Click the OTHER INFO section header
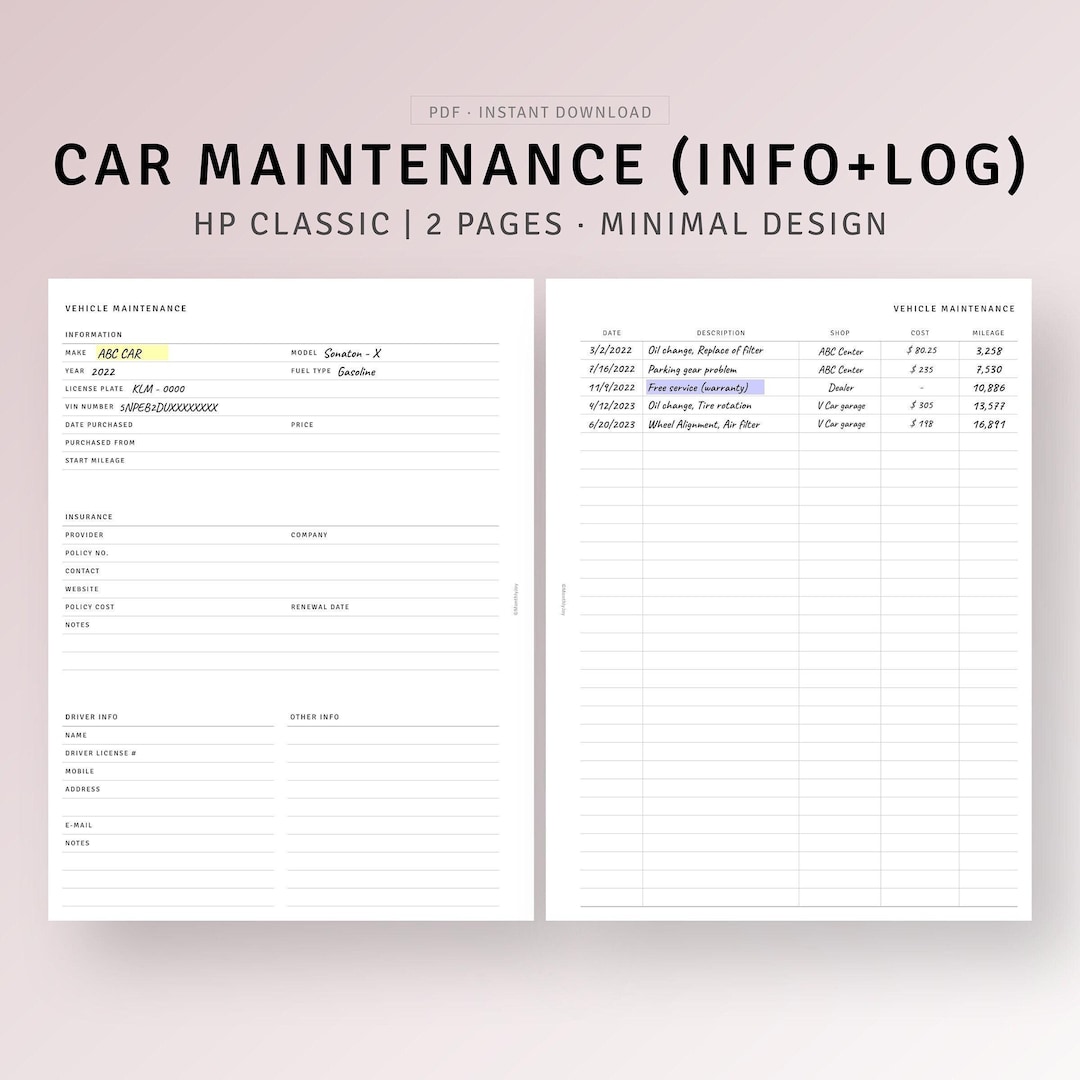Image resolution: width=1080 pixels, height=1080 pixels. point(314,716)
